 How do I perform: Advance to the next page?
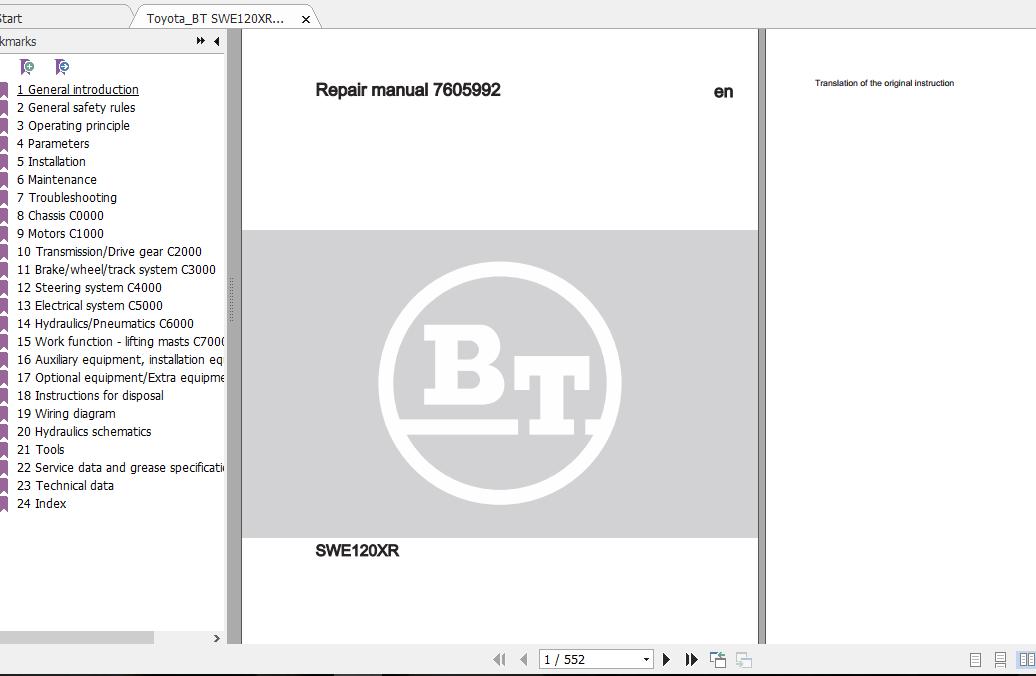pos(666,659)
